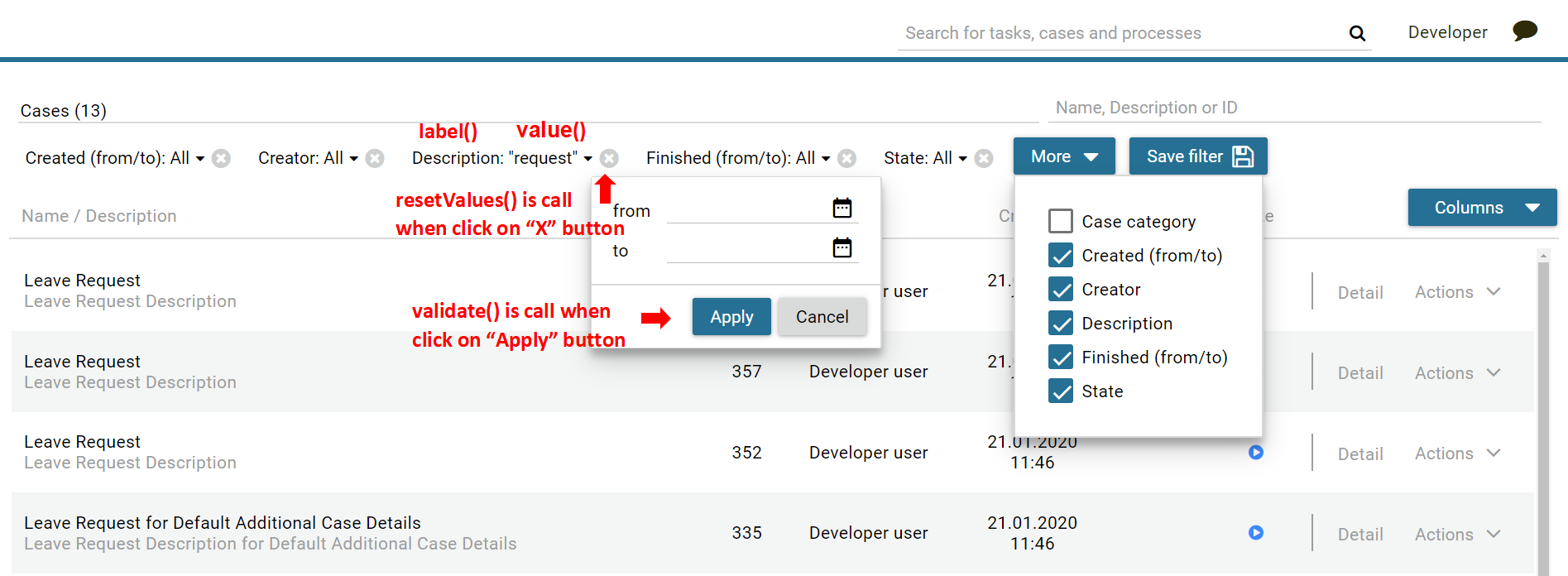
Task: Reset the Creator filter with X icon
Action: click(x=375, y=158)
